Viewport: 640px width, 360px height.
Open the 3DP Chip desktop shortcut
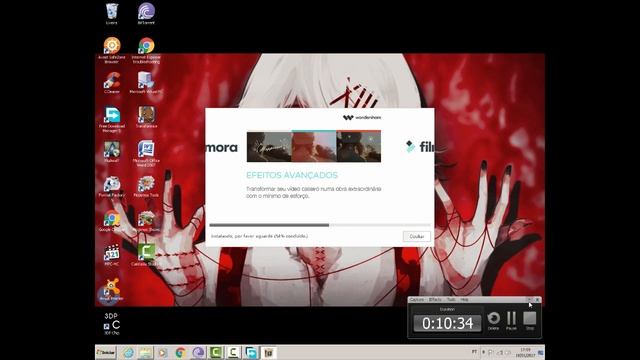tap(111, 324)
